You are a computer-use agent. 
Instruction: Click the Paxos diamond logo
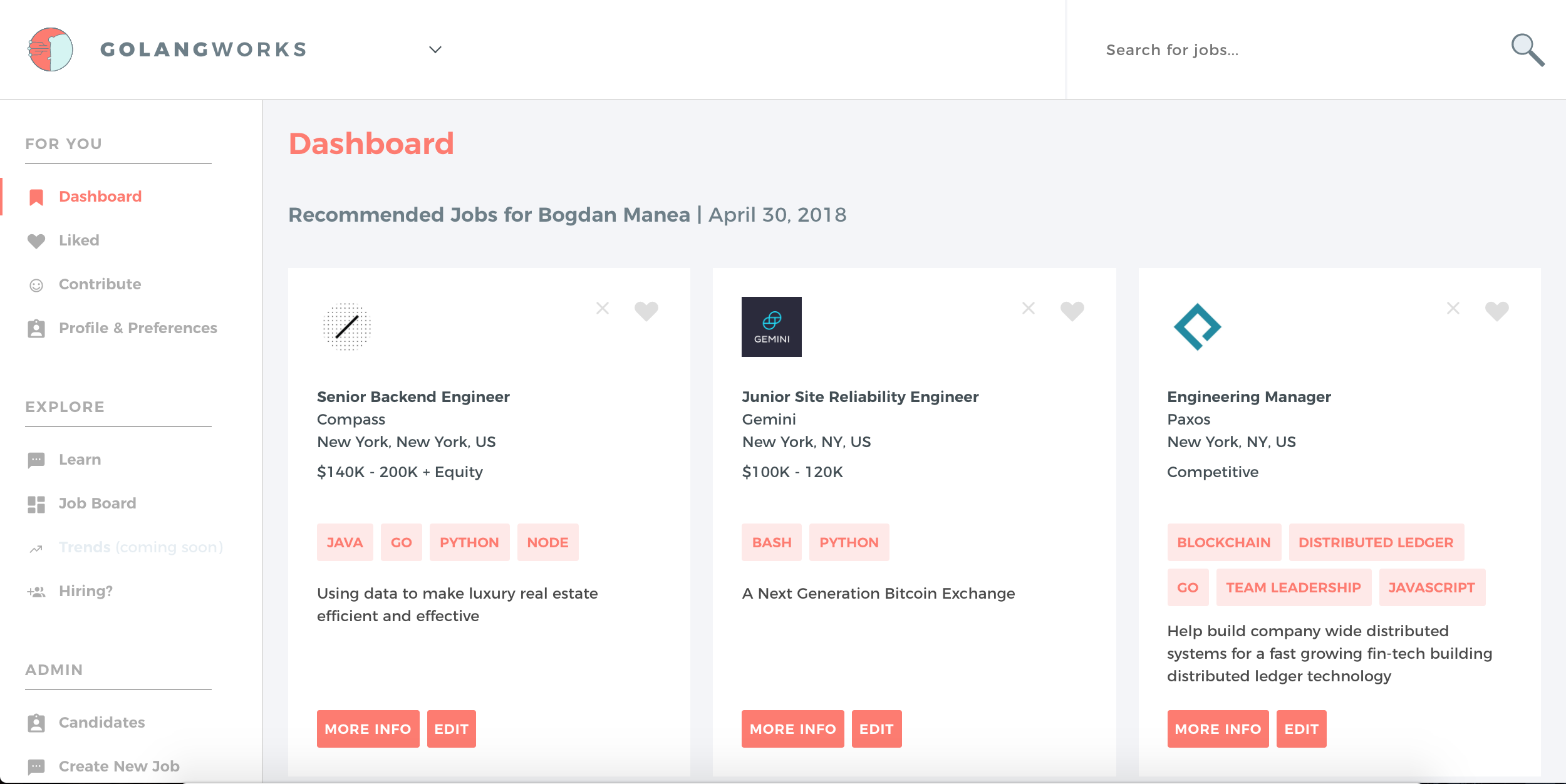[1197, 327]
